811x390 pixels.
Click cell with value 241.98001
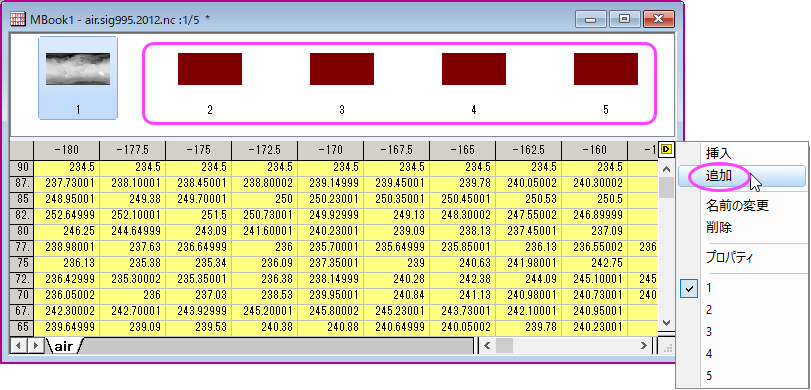click(529, 264)
